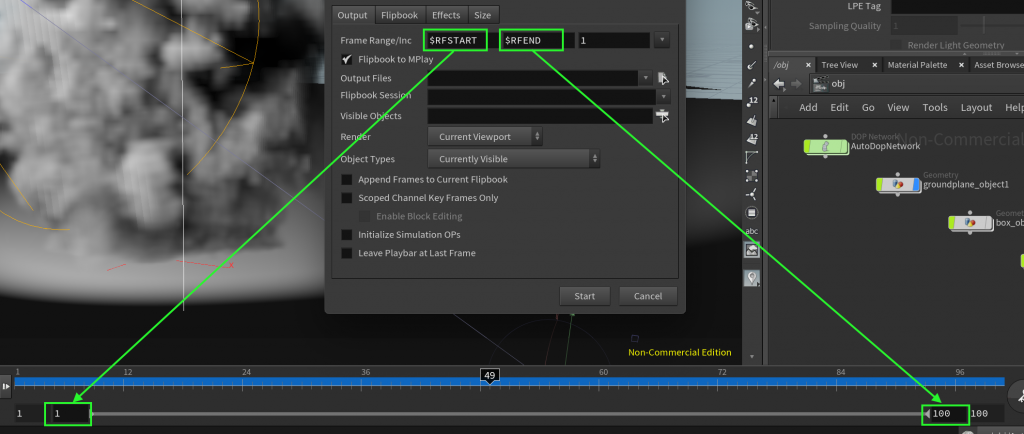Click the frame increment field
Viewport: 1024px width, 434px height.
(x=613, y=40)
